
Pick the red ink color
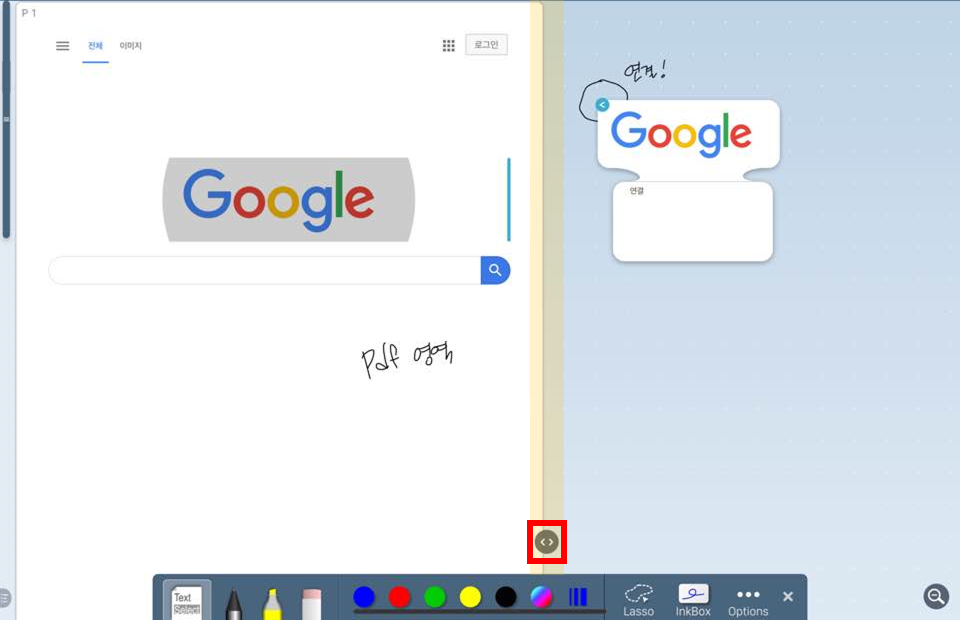tap(399, 596)
